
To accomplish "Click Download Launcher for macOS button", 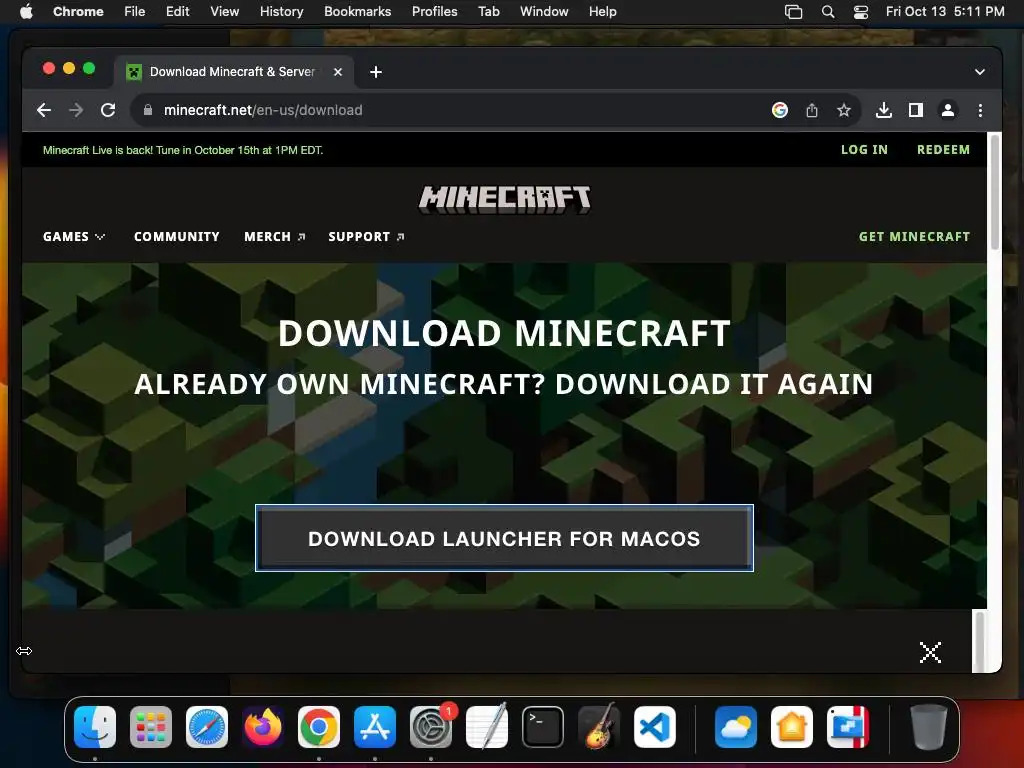I will [504, 538].
